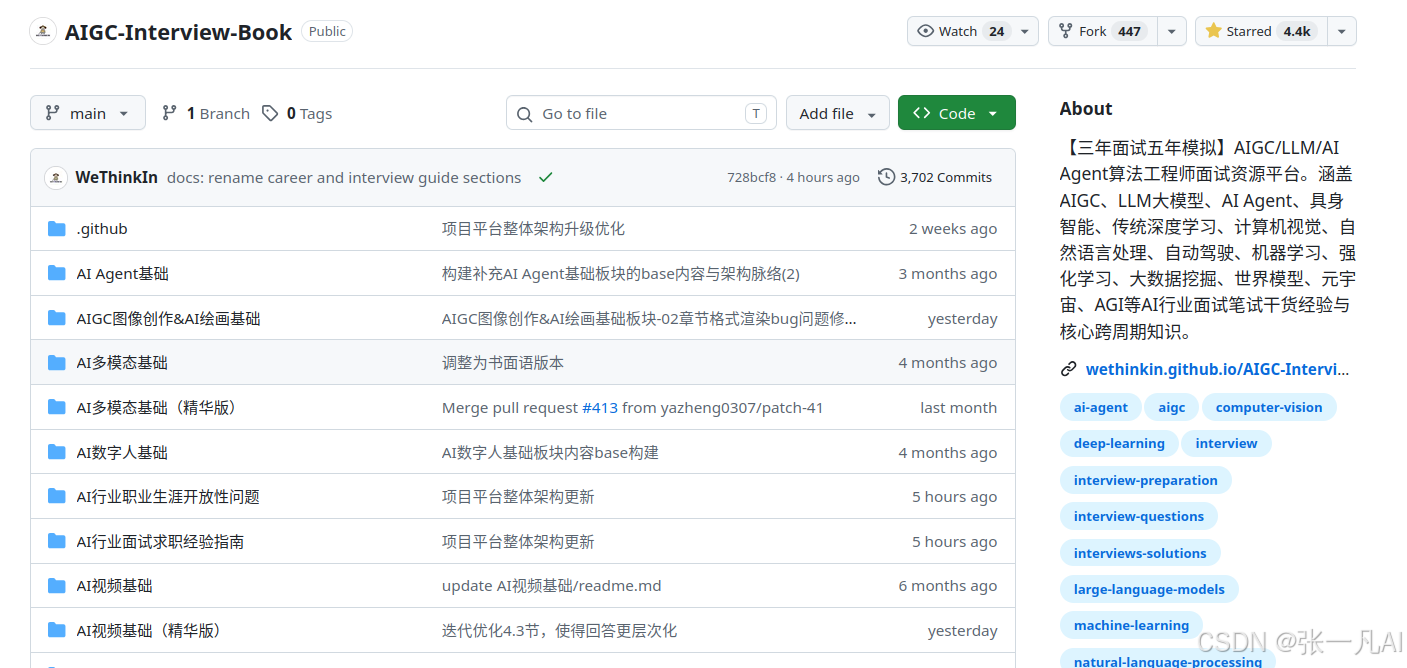
Task: Open the WeThinkIn author link
Action: pyautogui.click(x=116, y=177)
